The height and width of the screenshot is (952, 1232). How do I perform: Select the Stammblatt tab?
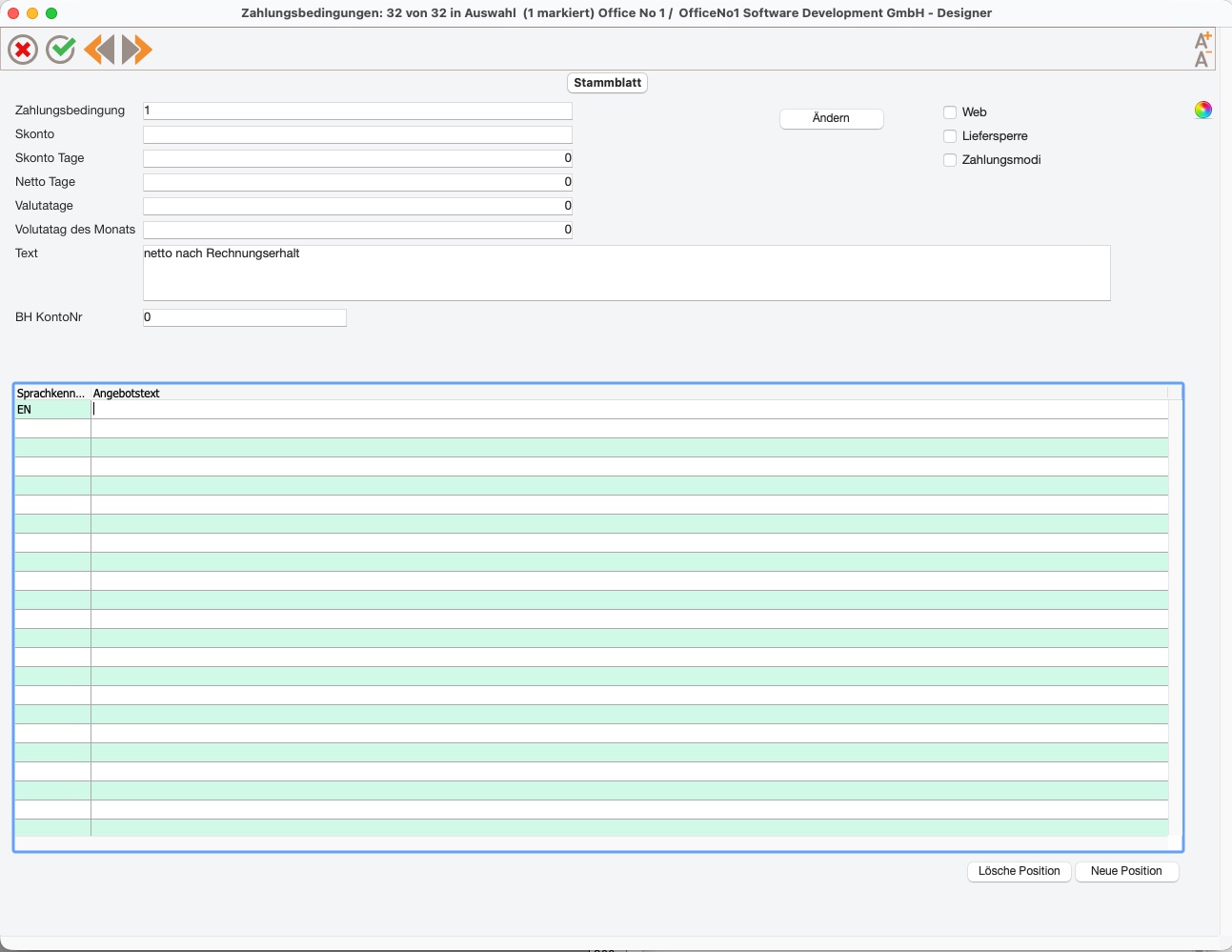pyautogui.click(x=608, y=83)
